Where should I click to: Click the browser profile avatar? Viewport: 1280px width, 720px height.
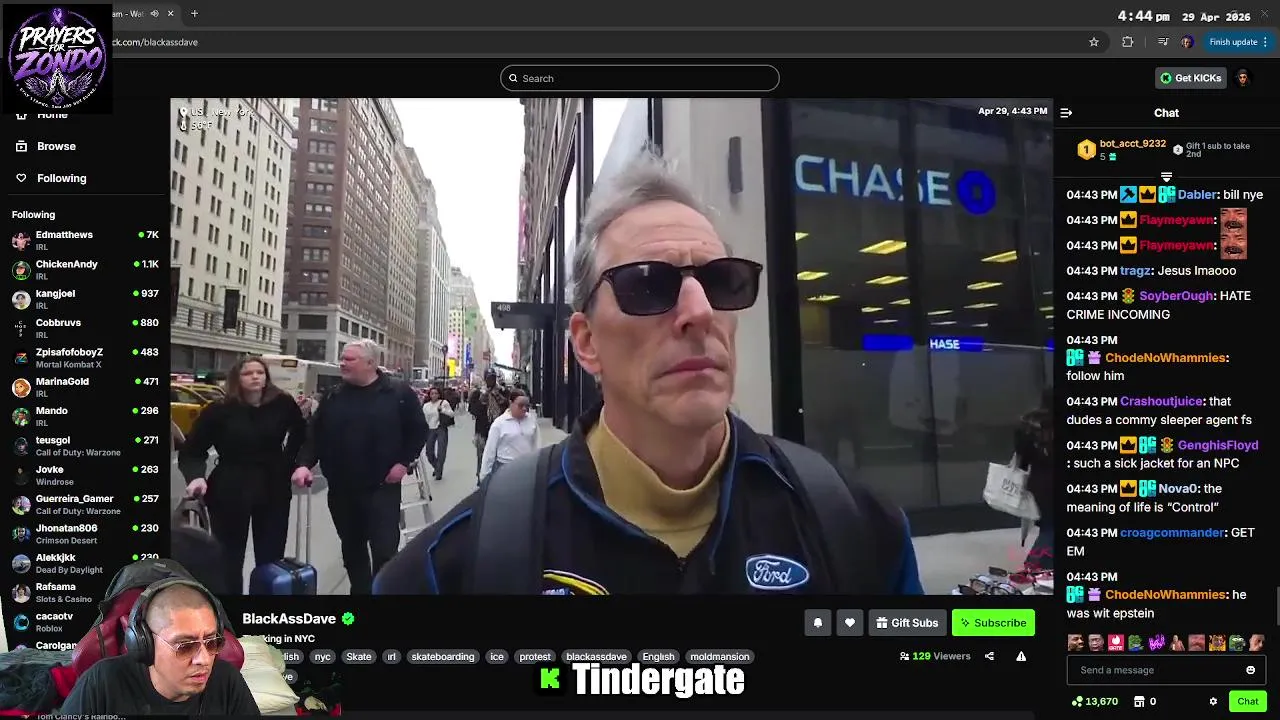point(1187,42)
